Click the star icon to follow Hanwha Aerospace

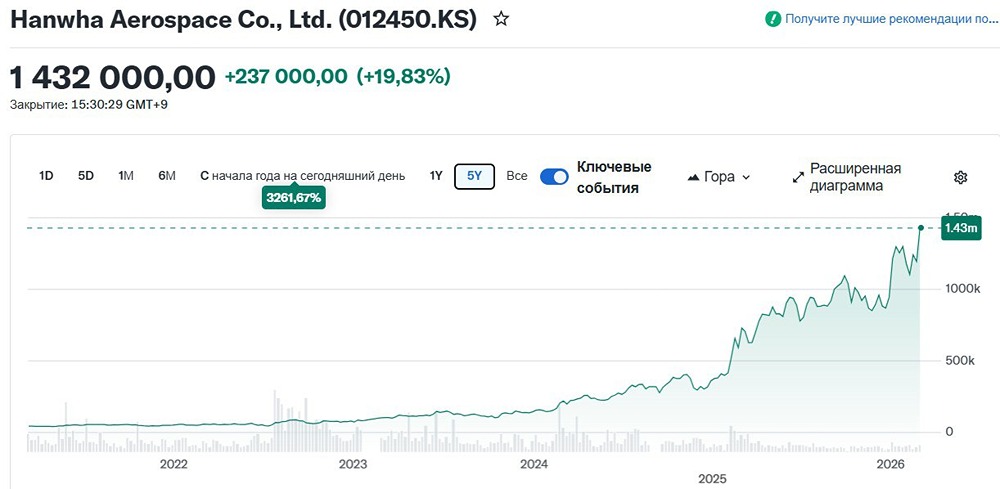[x=501, y=19]
